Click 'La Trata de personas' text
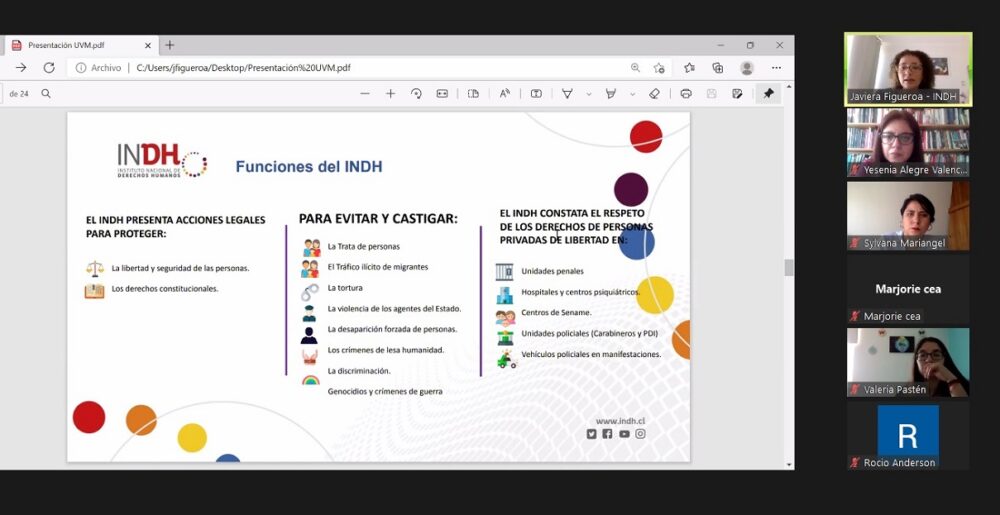 (364, 246)
